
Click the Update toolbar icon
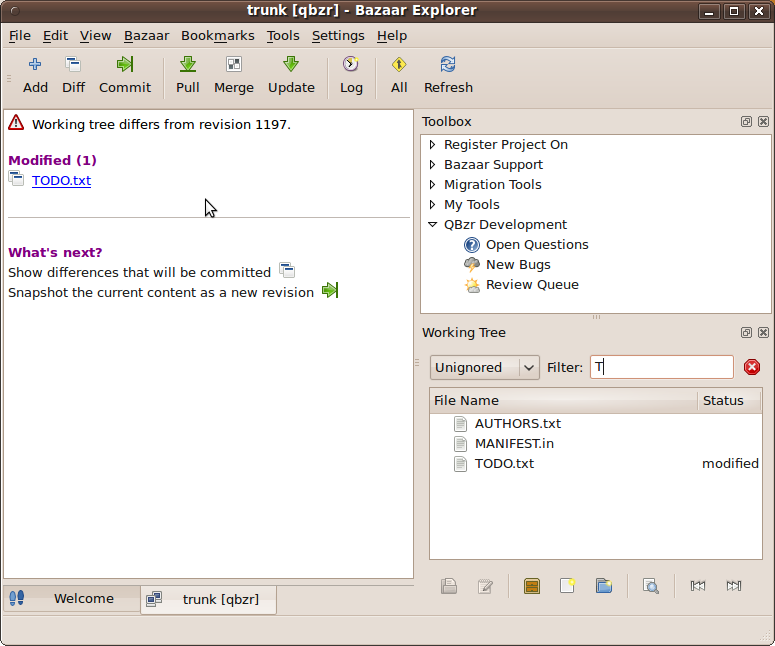(291, 66)
